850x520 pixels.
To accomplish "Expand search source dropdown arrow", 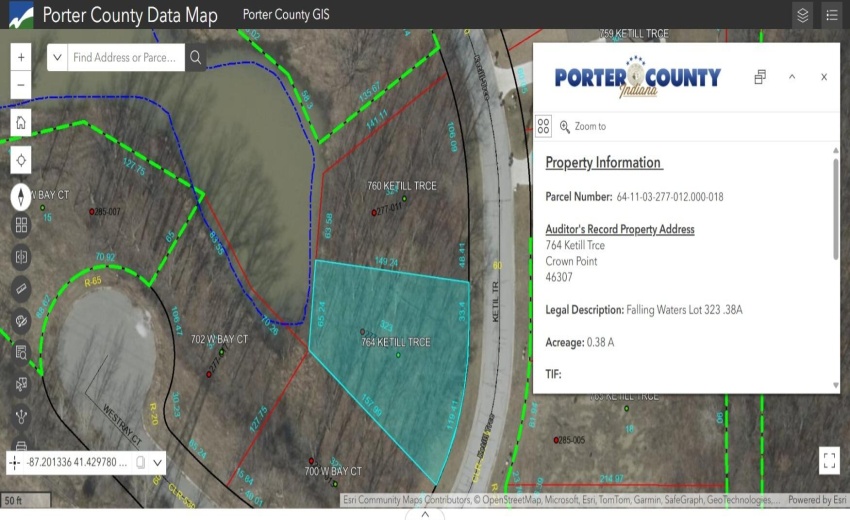I will click(58, 58).
